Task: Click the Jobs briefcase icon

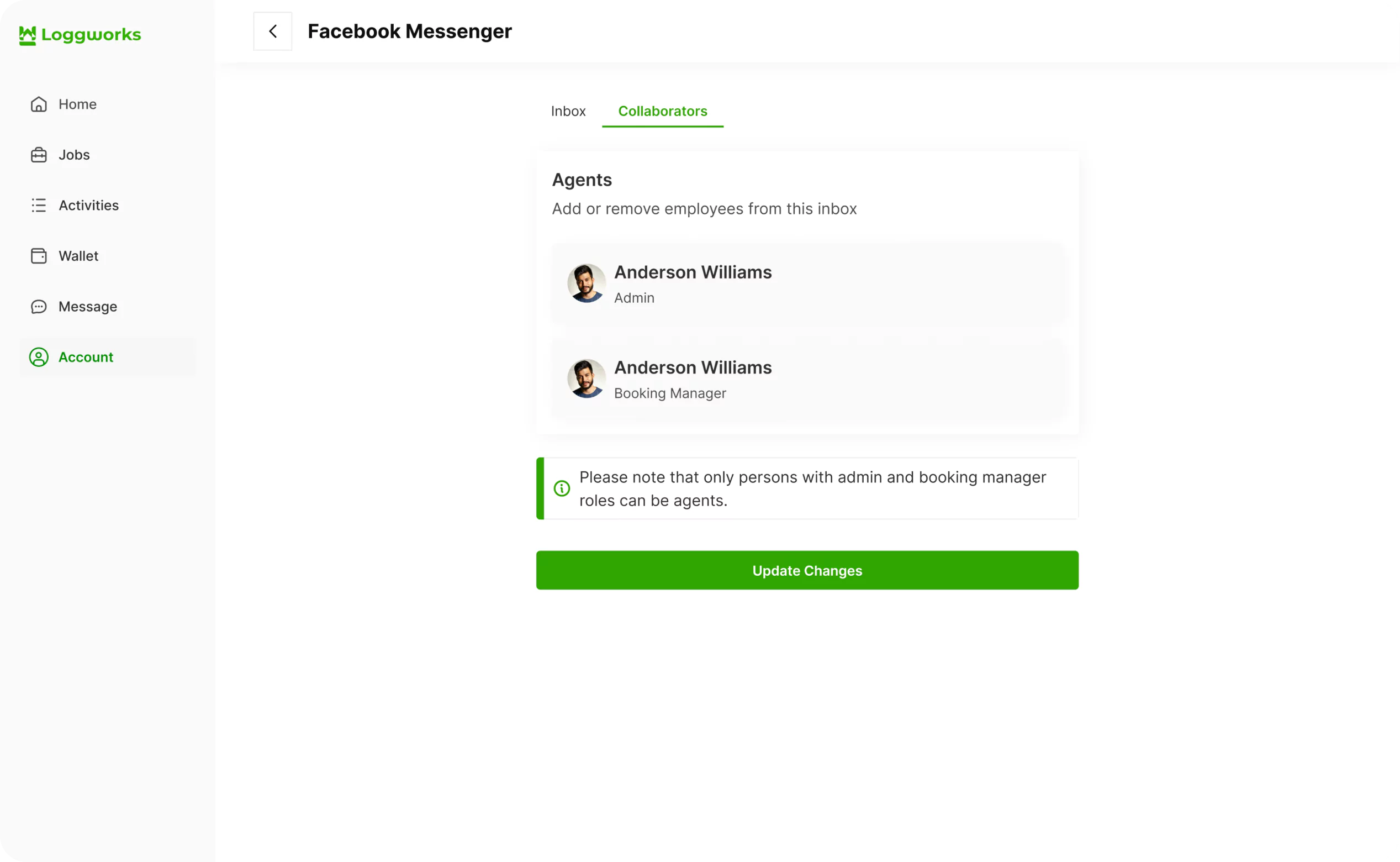Action: [39, 155]
